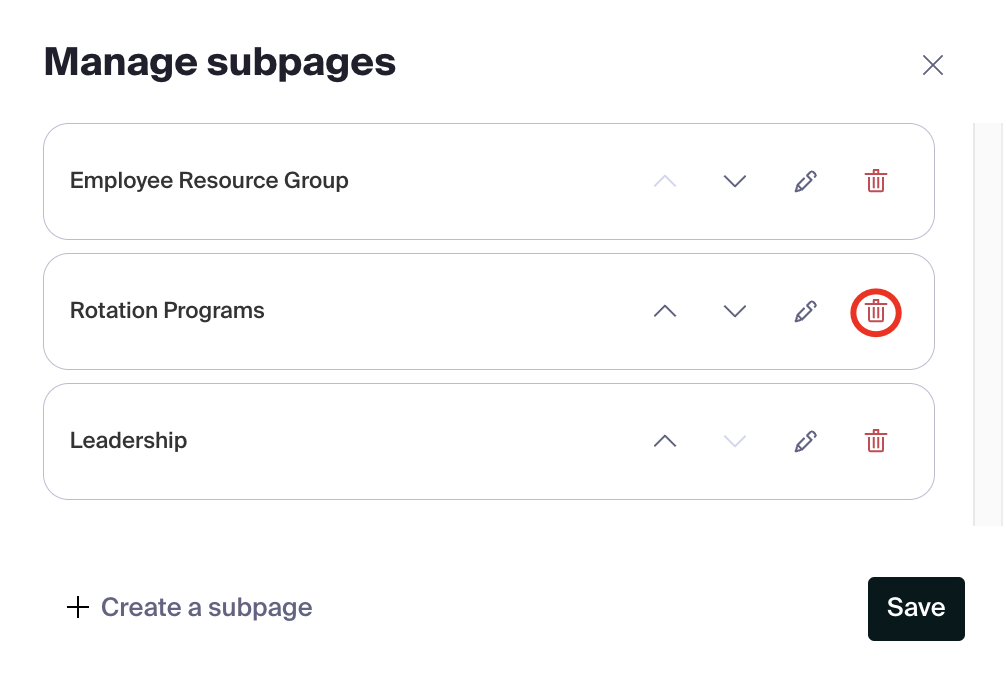Delete the Employee Resource Group subpage

pyautogui.click(x=875, y=181)
